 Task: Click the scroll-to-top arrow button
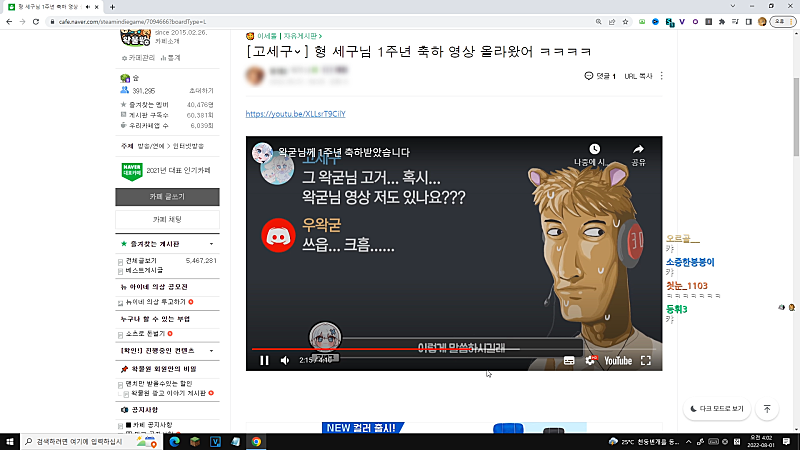[x=767, y=409]
